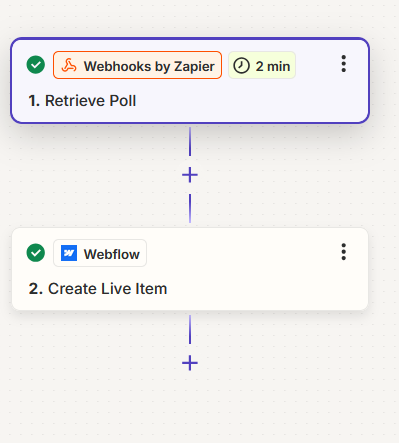The image size is (399, 443).
Task: Click connector line below Create Live Item card
Action: (x=190, y=329)
